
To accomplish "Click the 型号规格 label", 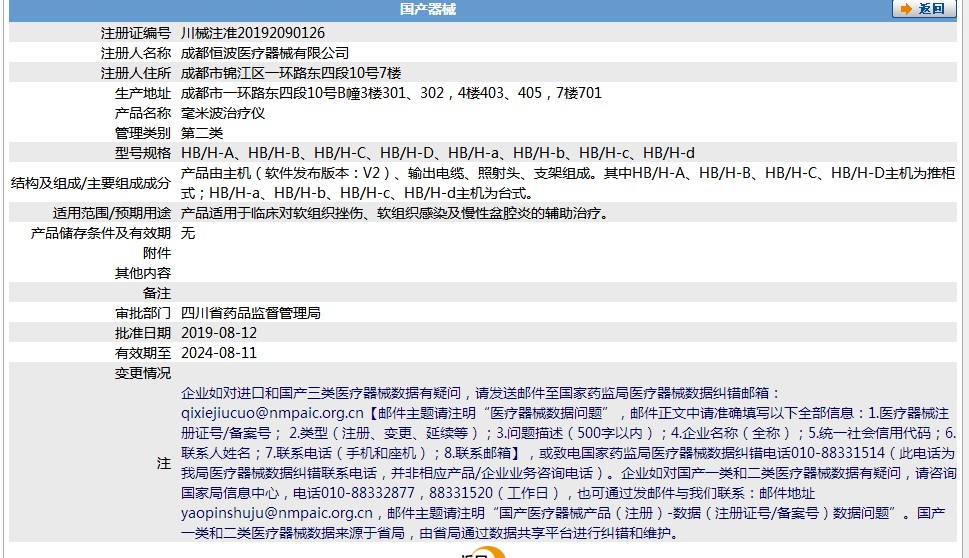I will 143,153.
